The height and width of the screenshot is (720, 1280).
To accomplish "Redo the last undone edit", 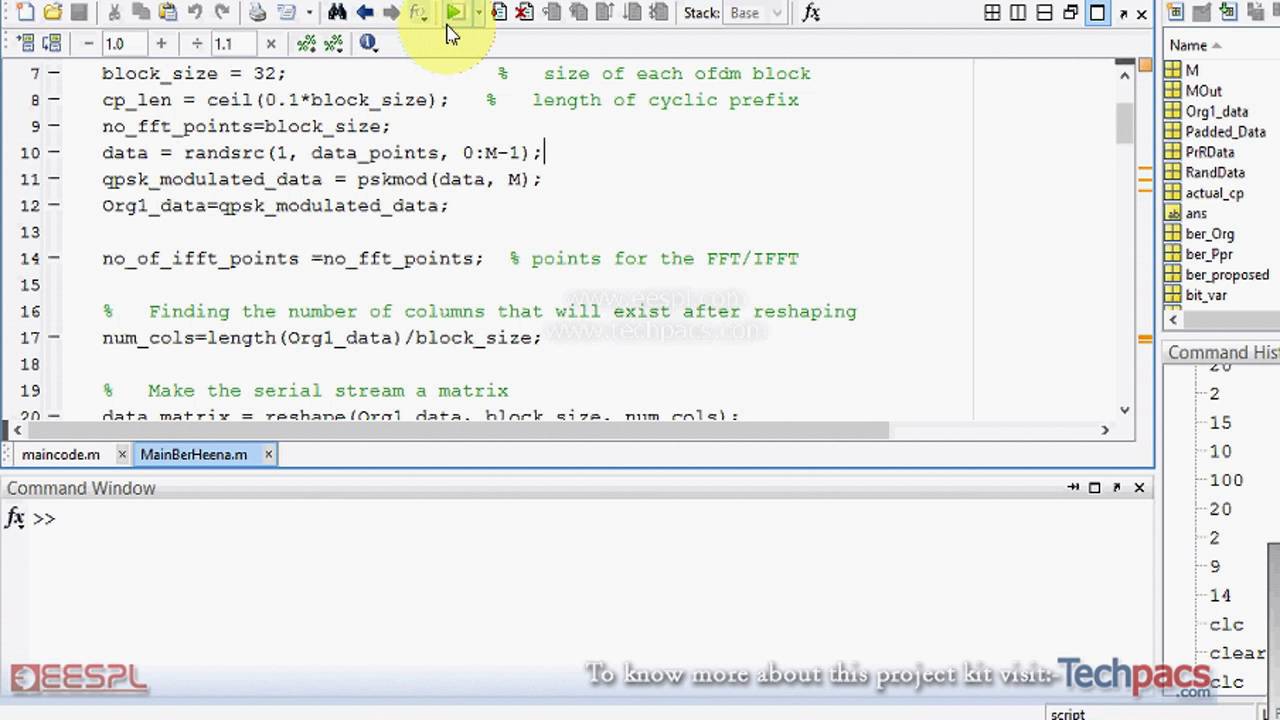I will coord(222,13).
